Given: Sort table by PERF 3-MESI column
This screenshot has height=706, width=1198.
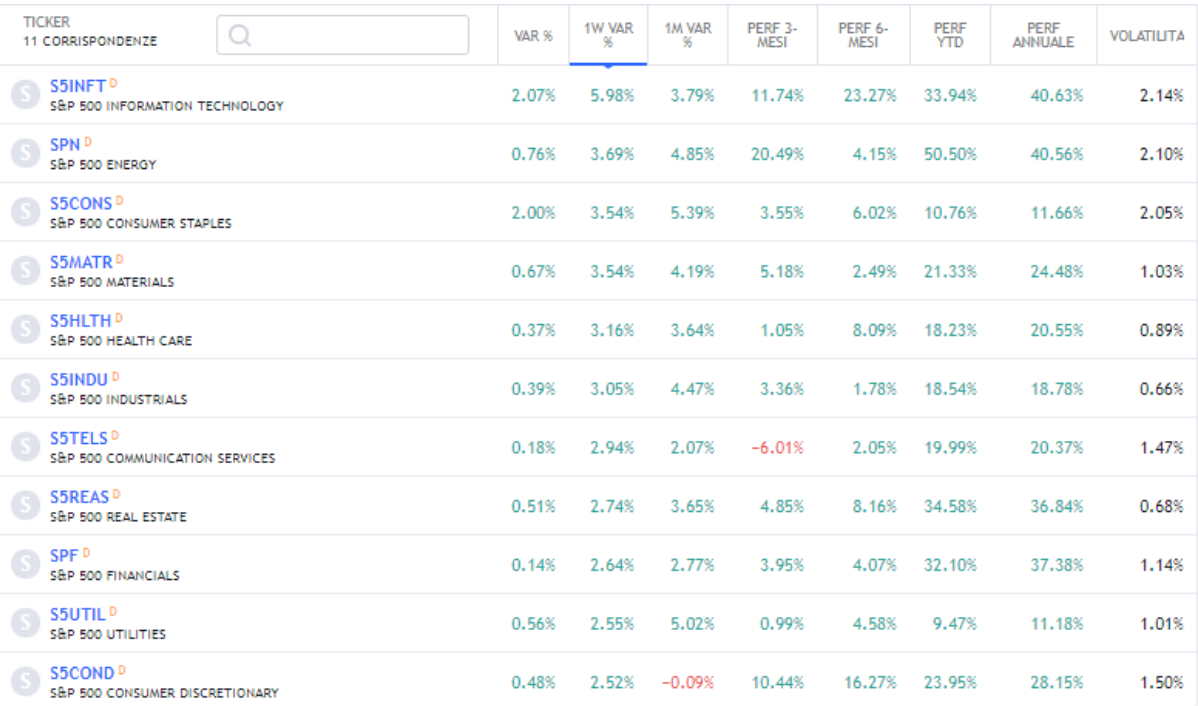Looking at the screenshot, I should 771,36.
